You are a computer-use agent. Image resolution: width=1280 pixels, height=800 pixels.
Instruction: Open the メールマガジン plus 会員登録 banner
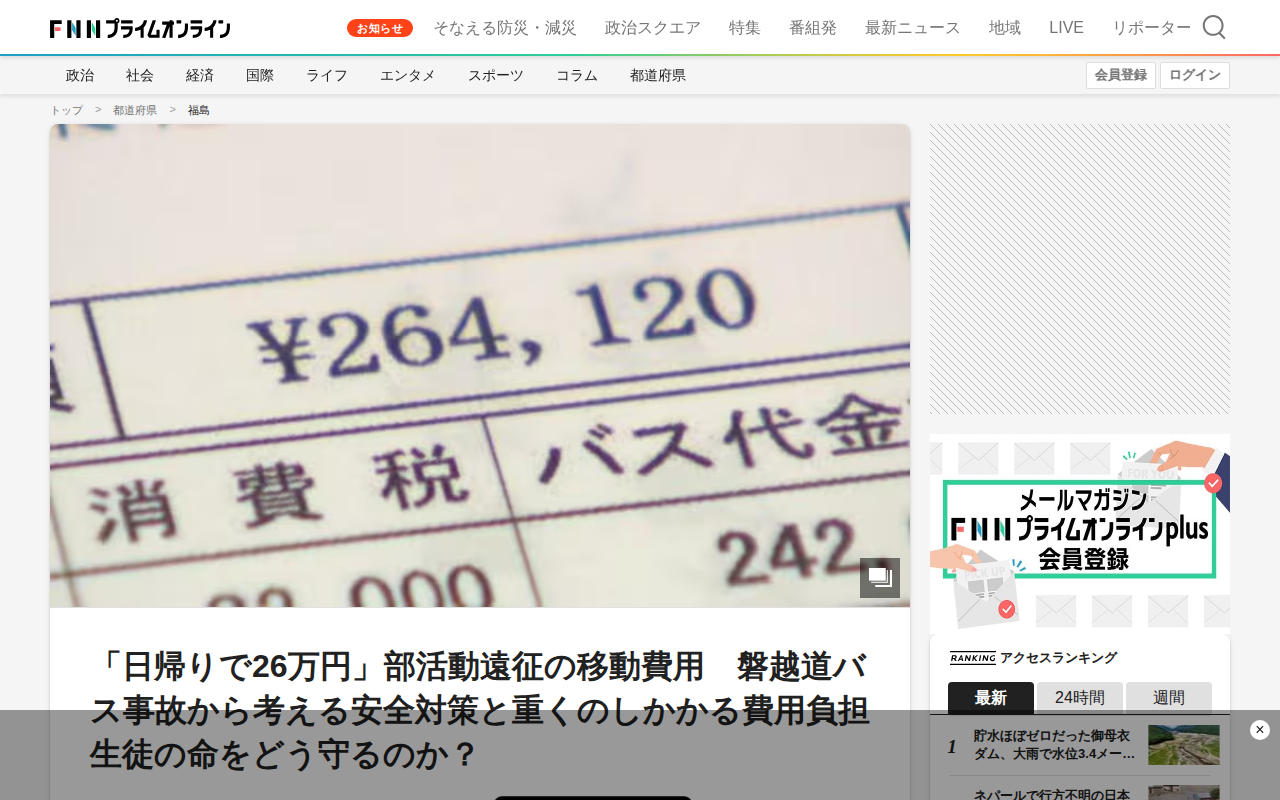click(1080, 533)
